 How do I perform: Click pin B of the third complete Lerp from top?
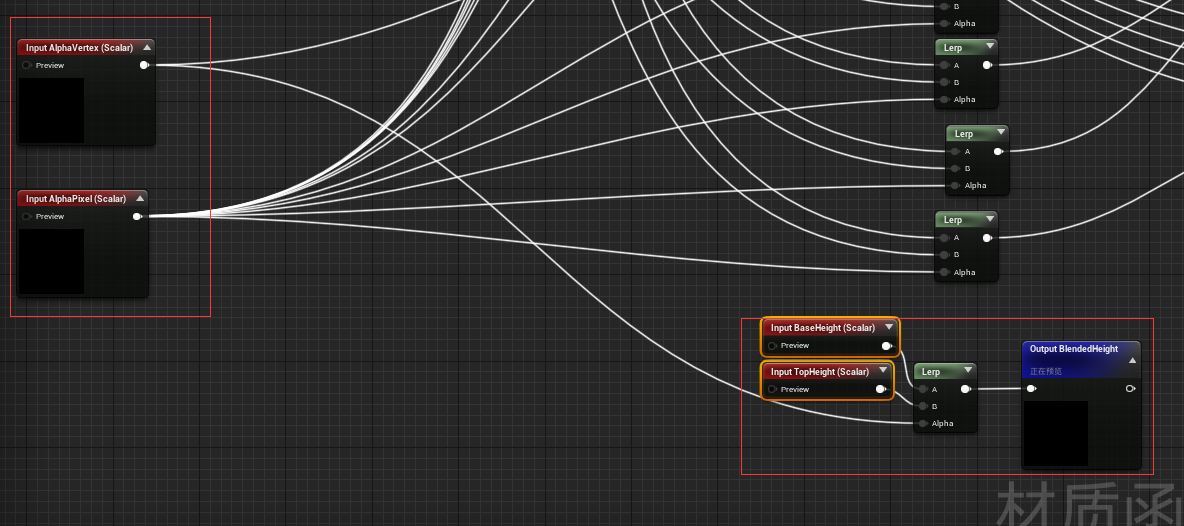coord(944,254)
